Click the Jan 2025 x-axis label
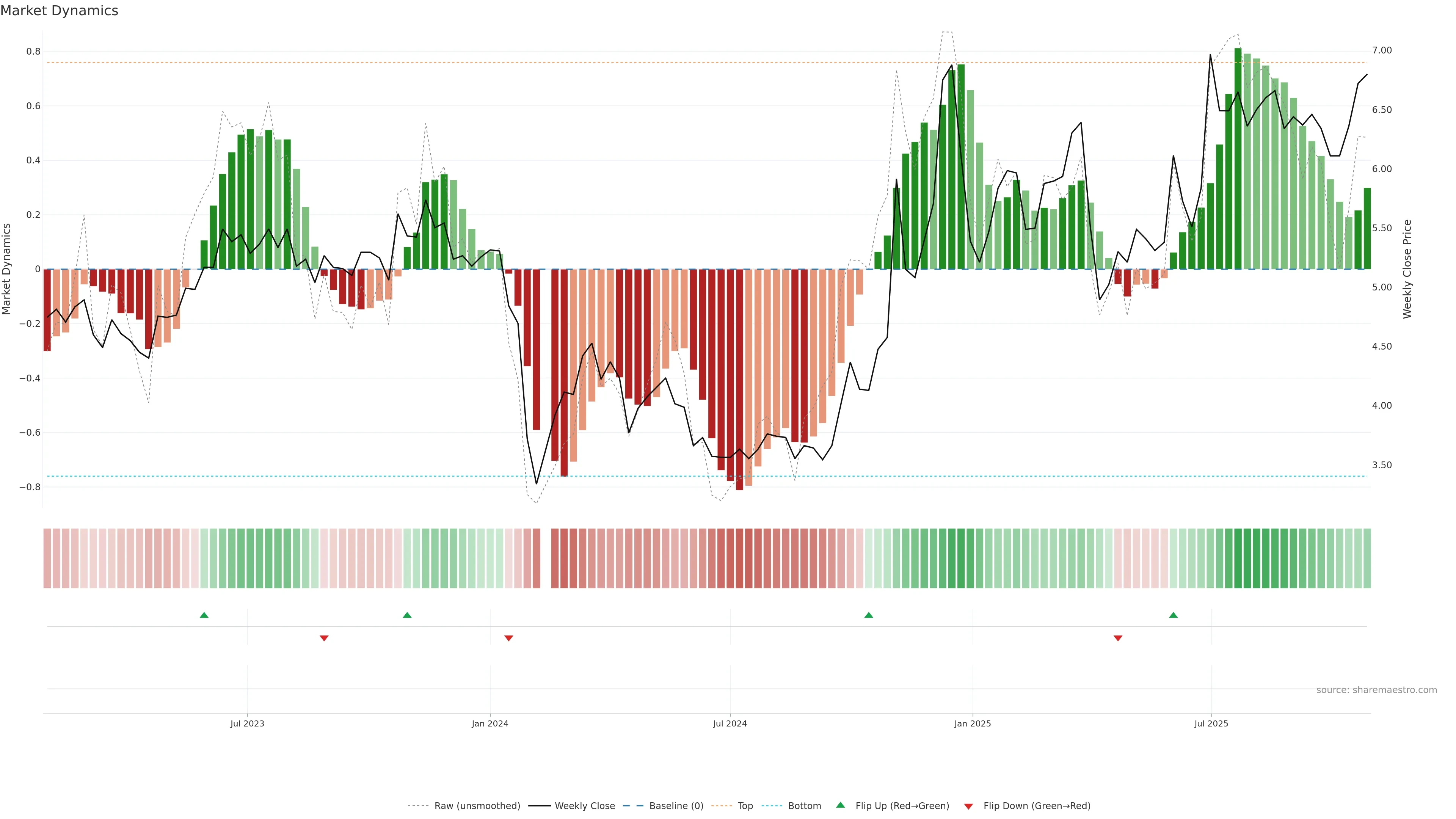Image resolution: width=1456 pixels, height=819 pixels. click(x=972, y=723)
